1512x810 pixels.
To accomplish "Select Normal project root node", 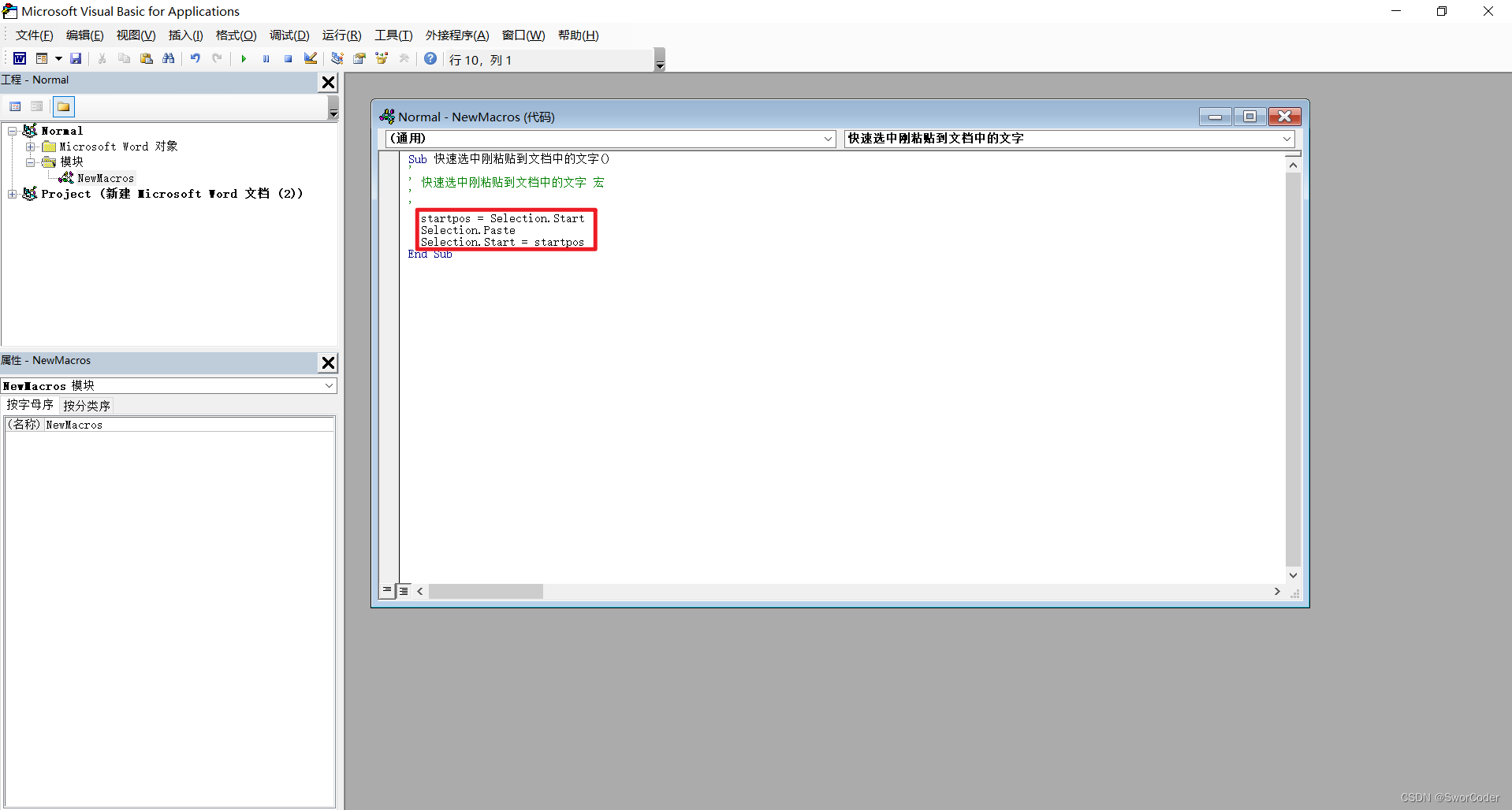I will pyautogui.click(x=61, y=131).
